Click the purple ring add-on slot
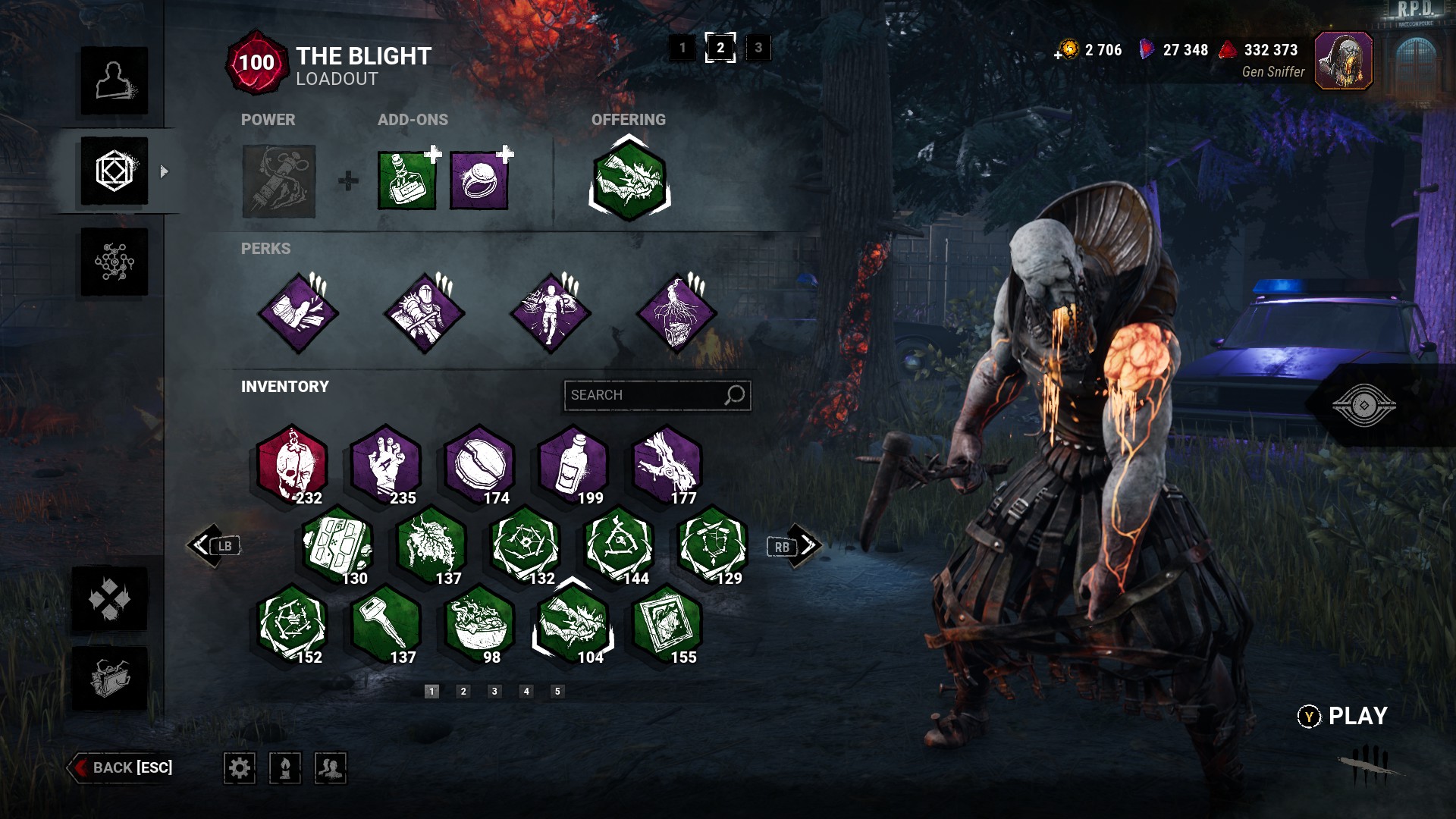This screenshot has width=1456, height=819. (479, 180)
